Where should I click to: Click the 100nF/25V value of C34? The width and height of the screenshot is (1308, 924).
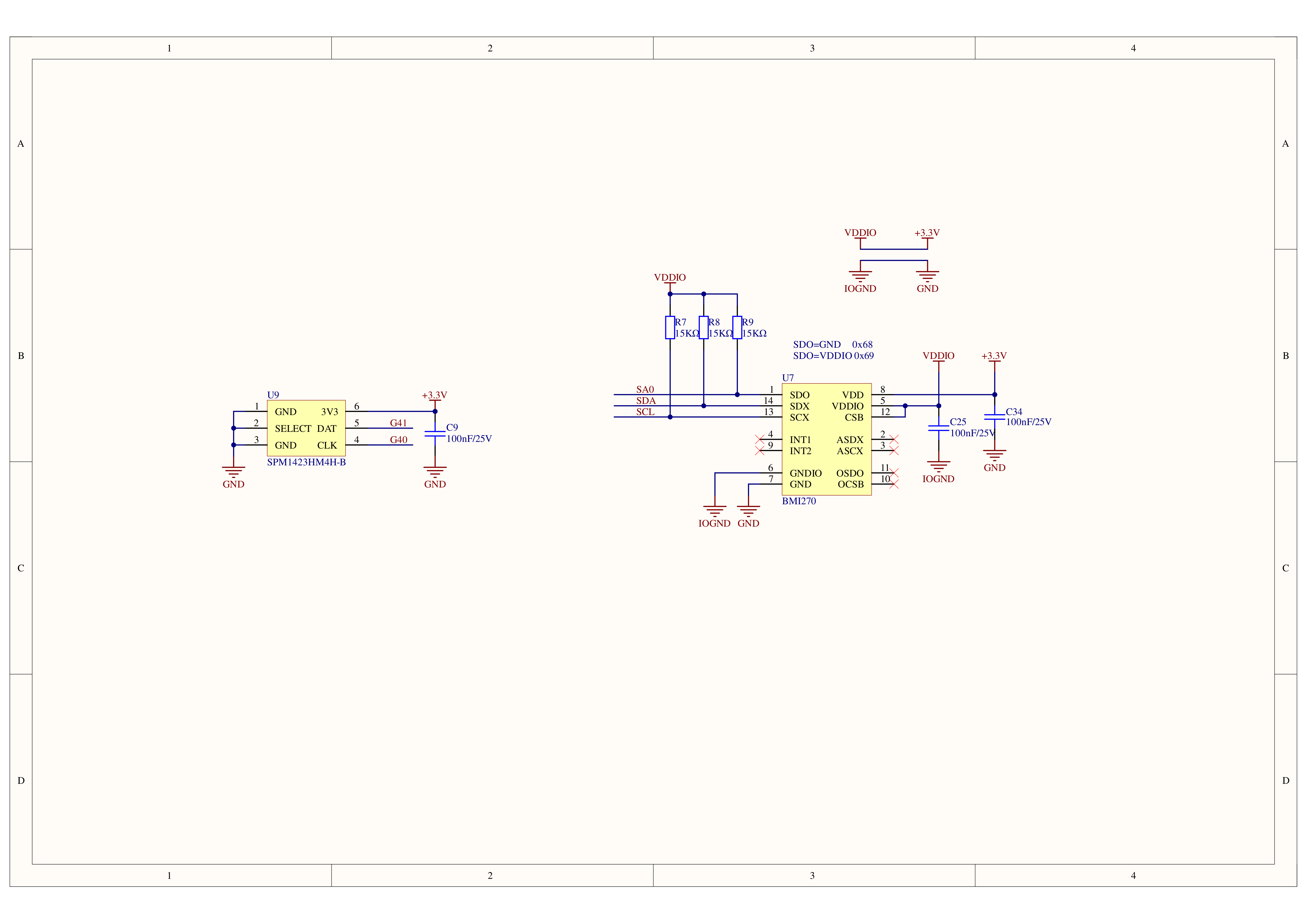[1029, 422]
